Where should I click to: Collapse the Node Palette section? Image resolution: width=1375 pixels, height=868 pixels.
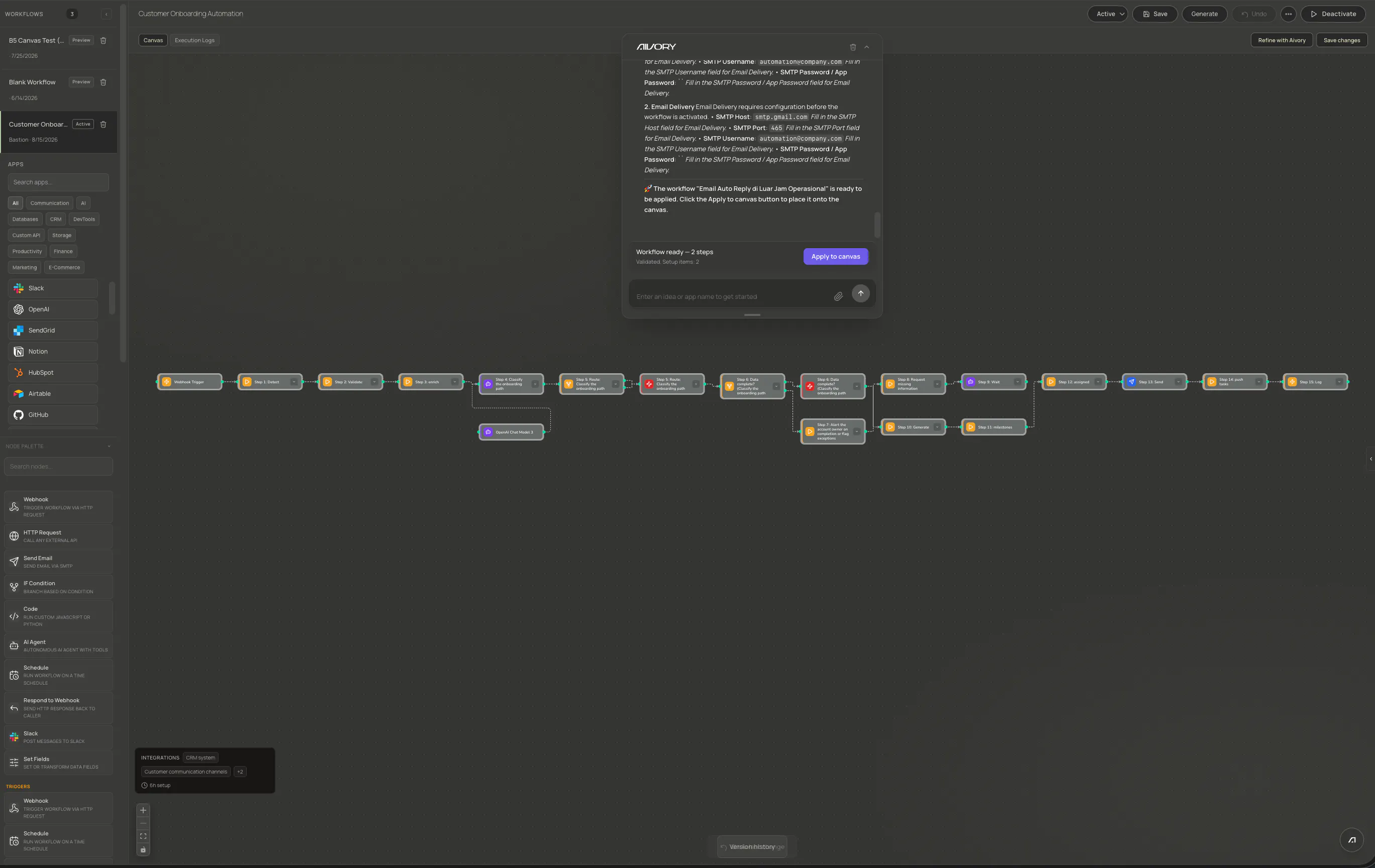[x=109, y=446]
